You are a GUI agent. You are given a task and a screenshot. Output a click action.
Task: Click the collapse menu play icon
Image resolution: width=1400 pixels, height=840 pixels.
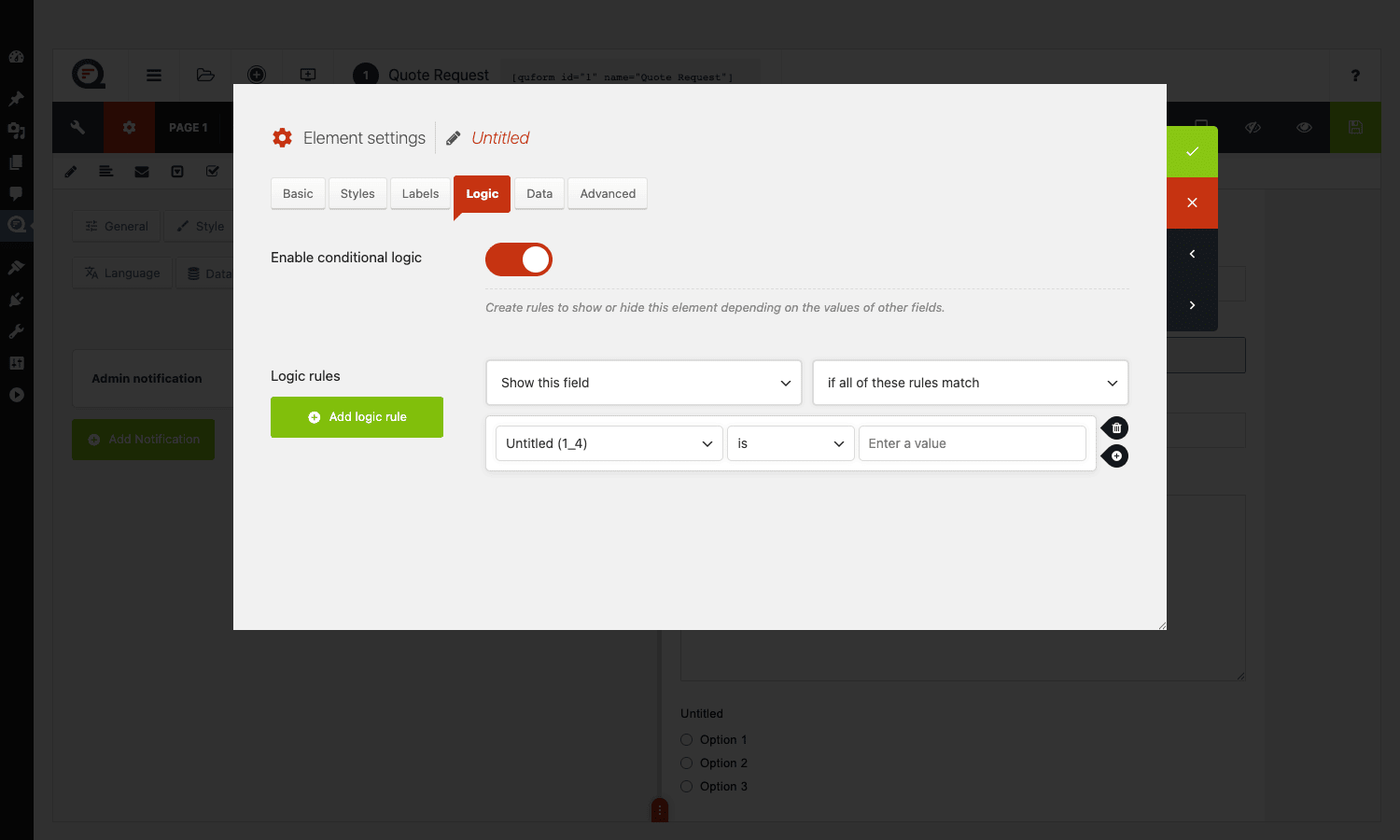click(16, 395)
